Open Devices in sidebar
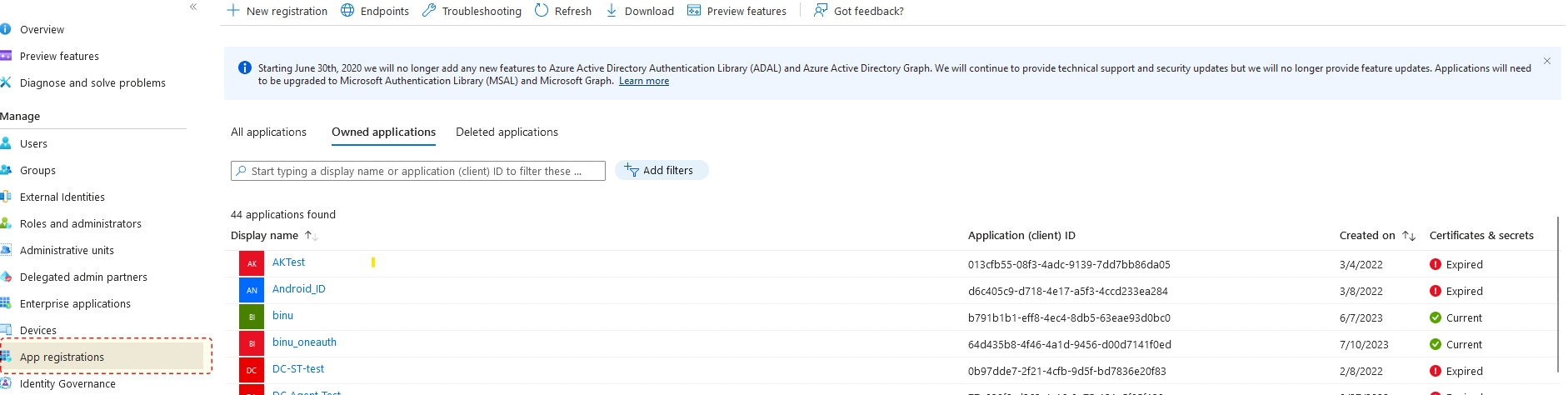1568x395 pixels. (38, 330)
